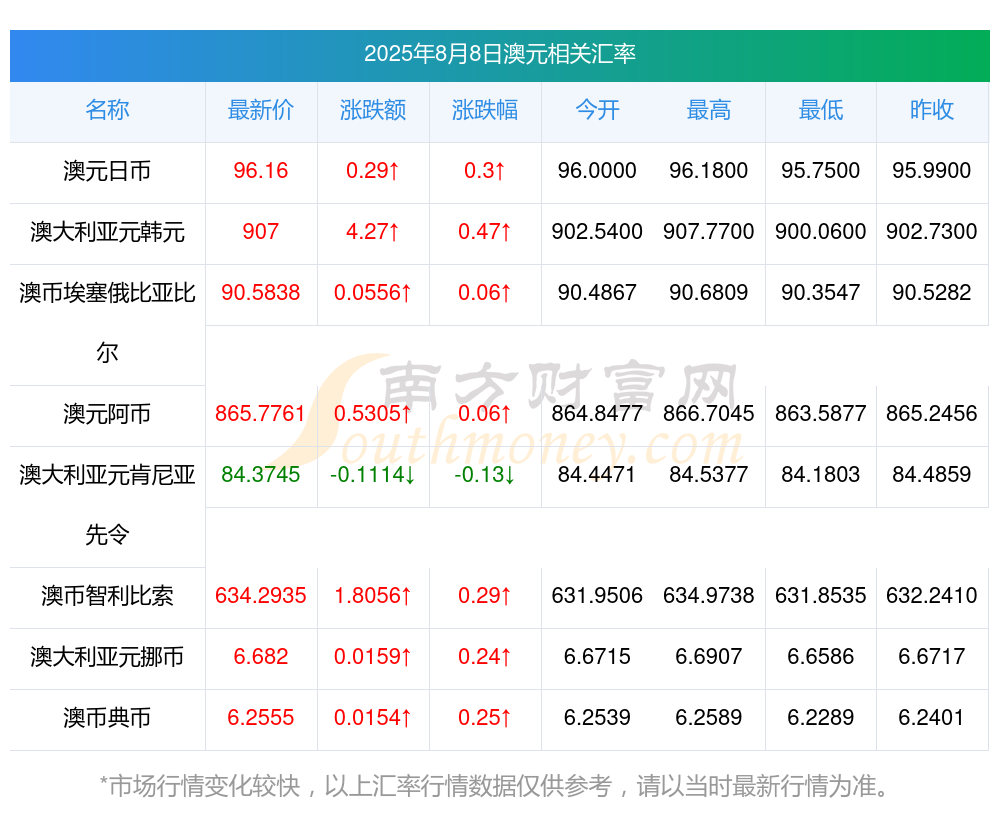1000x817 pixels.
Task: Click low value 95.7500
Action: [821, 170]
